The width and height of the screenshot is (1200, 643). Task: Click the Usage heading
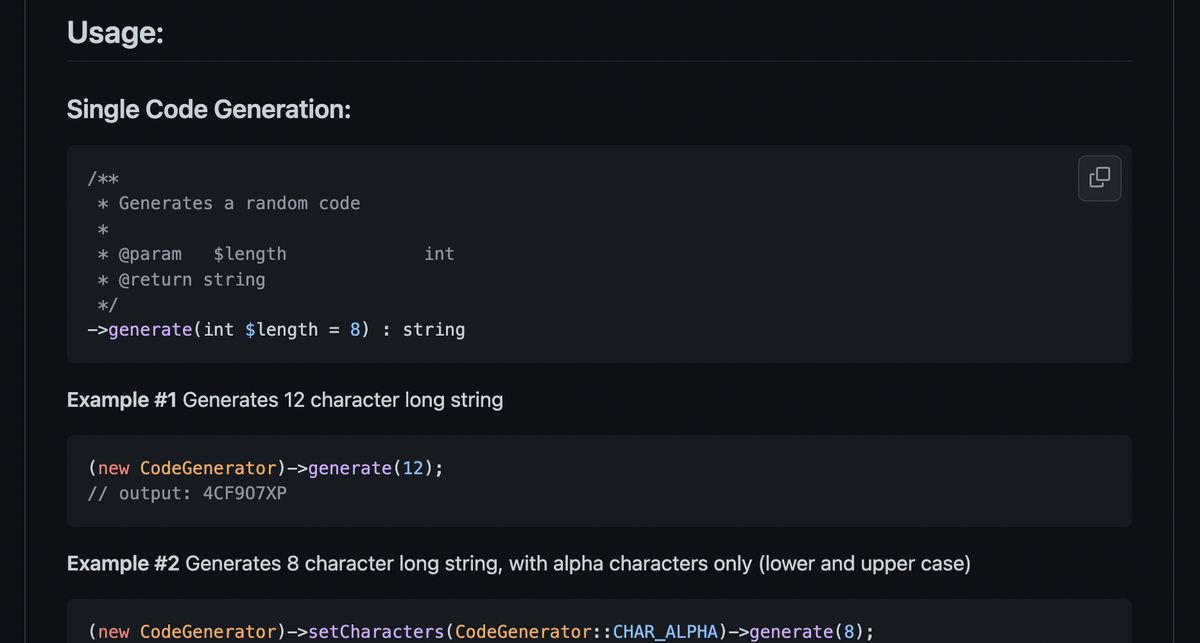coord(115,32)
